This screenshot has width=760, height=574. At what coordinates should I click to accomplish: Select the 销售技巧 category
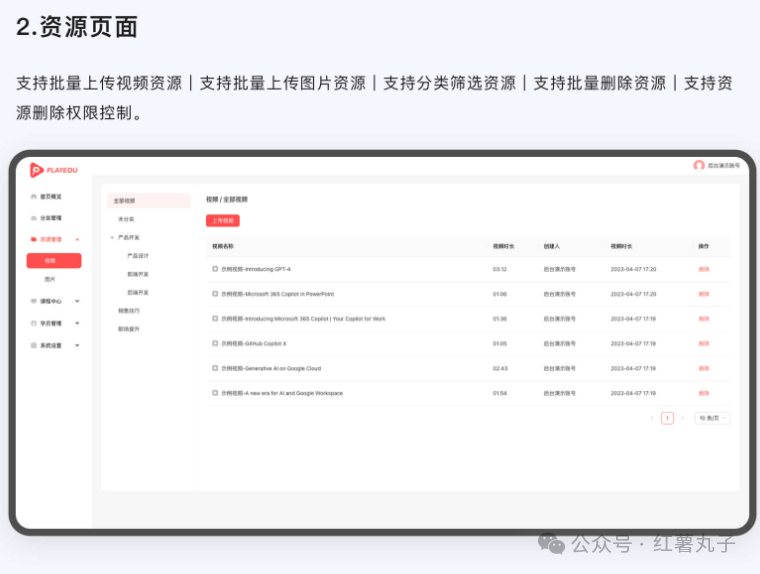click(x=129, y=310)
